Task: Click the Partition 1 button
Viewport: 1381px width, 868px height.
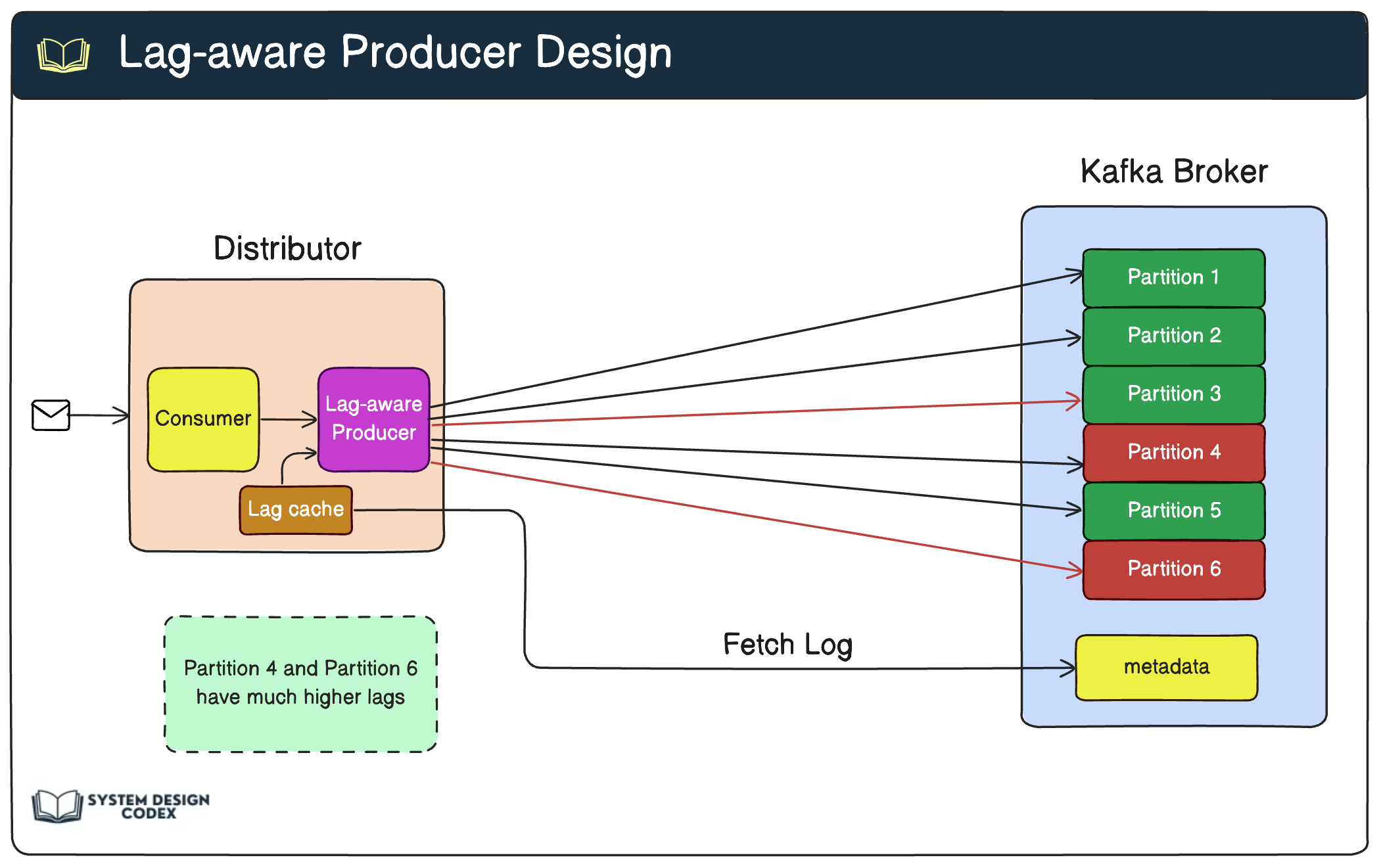Action: tap(1173, 277)
